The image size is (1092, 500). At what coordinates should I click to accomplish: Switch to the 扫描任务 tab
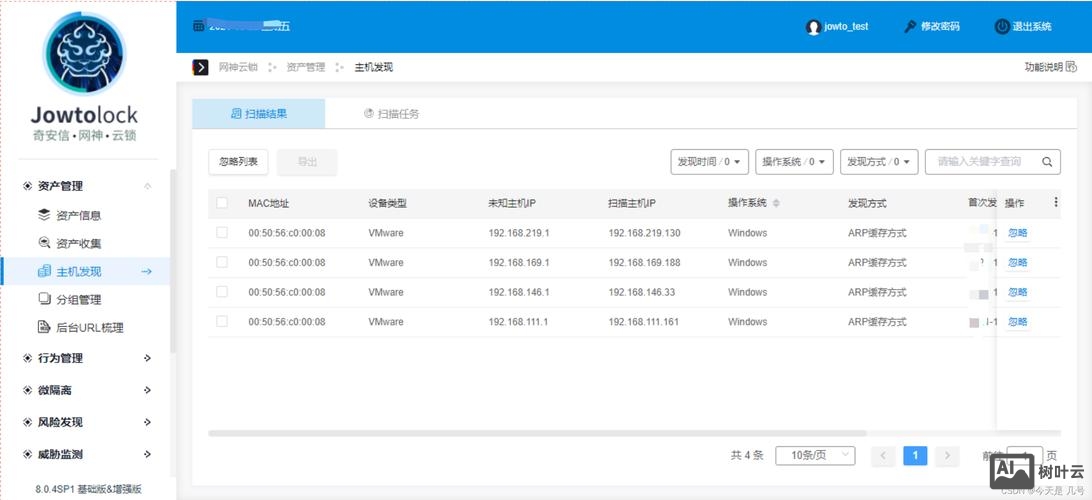click(392, 114)
